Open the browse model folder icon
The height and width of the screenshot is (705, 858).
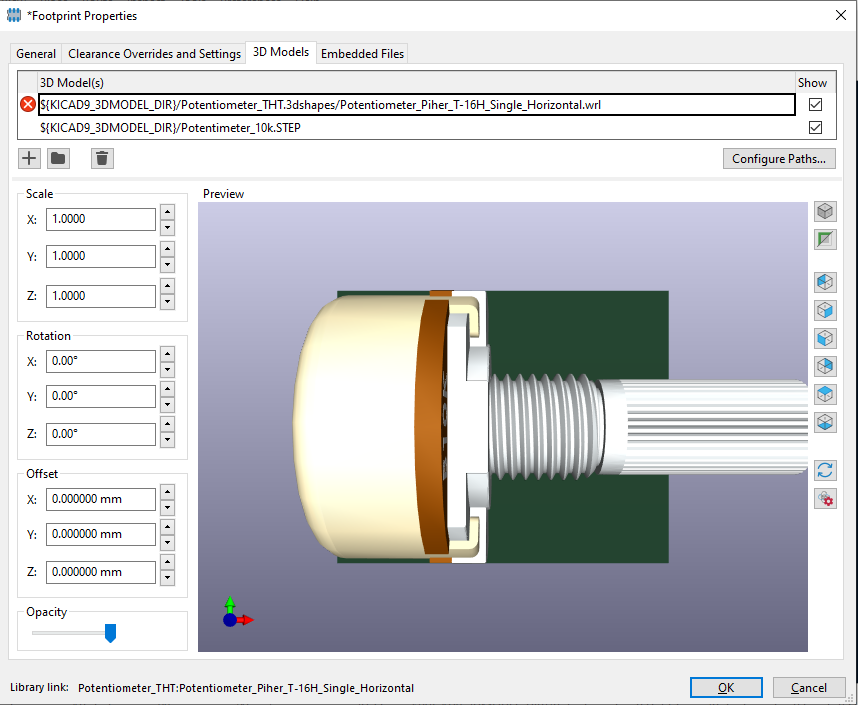pyautogui.click(x=58, y=159)
